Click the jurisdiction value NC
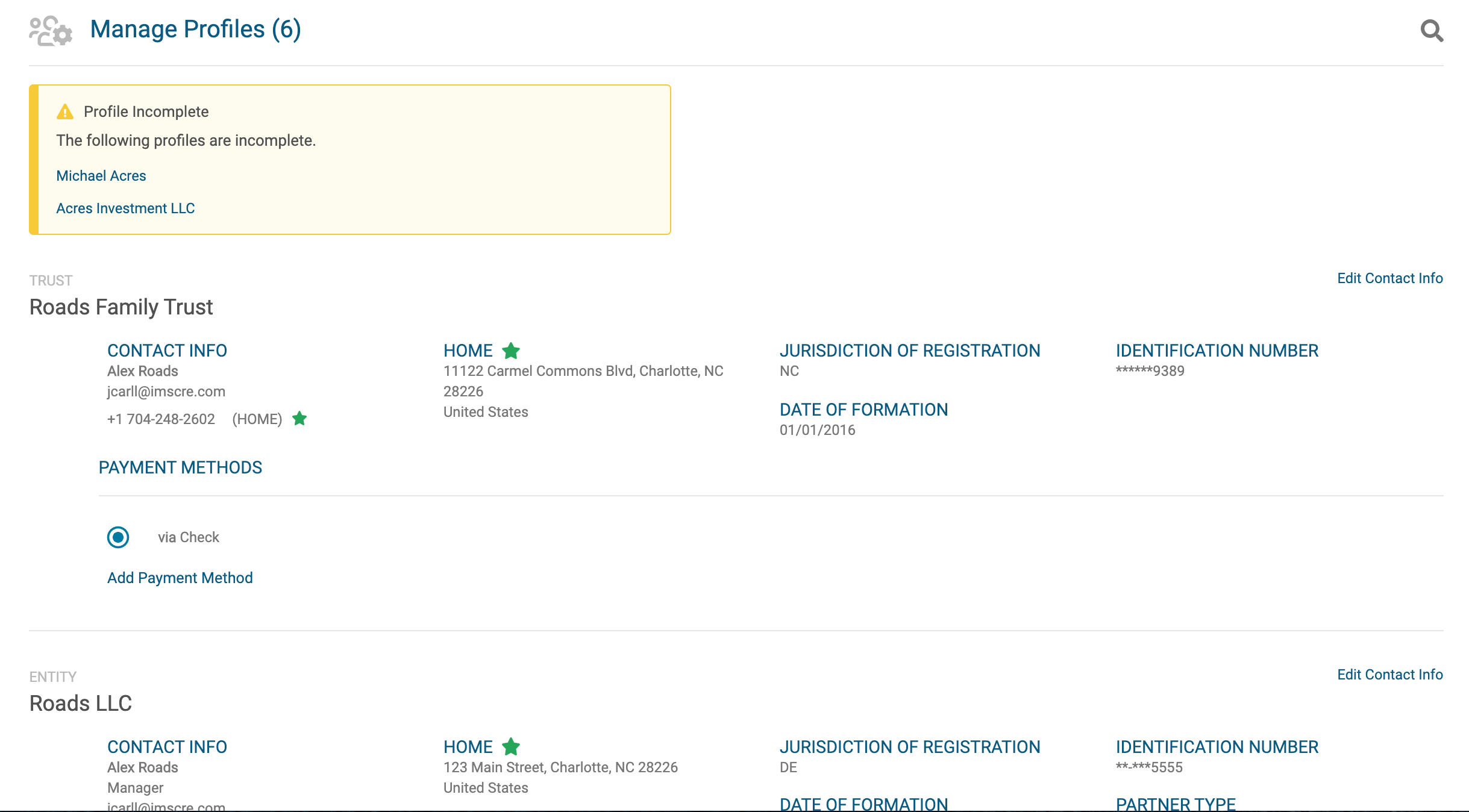 click(x=789, y=371)
